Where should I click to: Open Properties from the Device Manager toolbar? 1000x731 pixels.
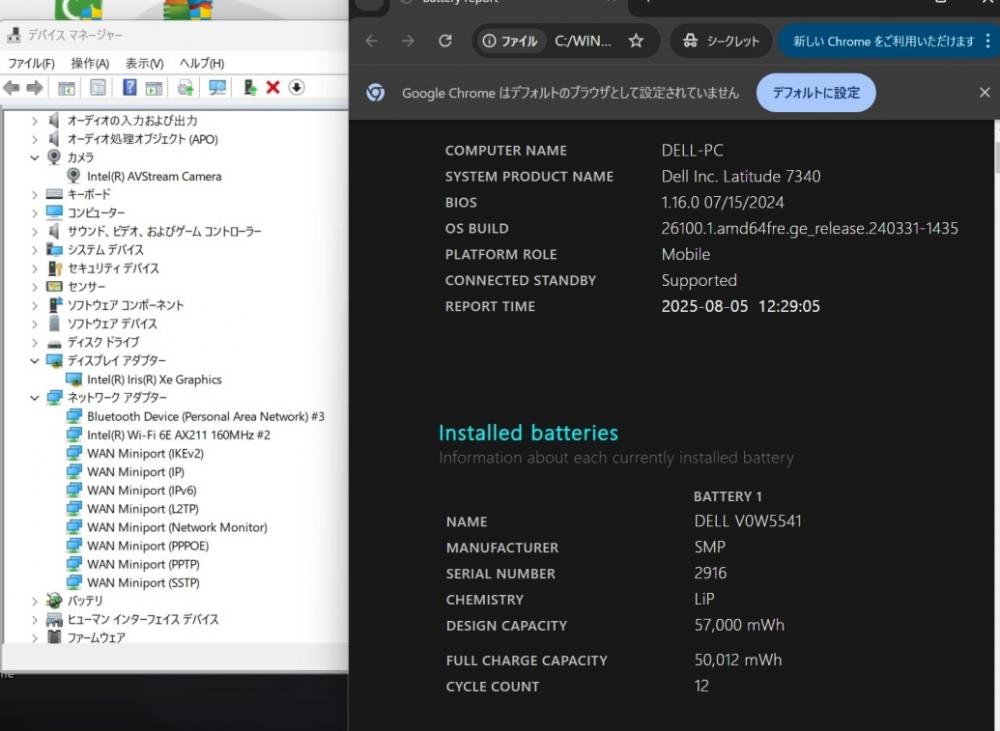pos(98,87)
